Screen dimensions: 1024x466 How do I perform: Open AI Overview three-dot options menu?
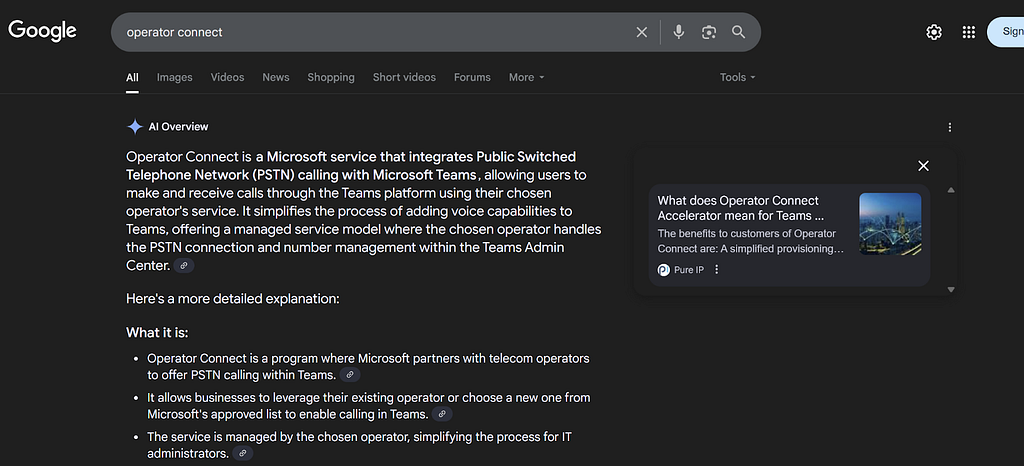coord(950,127)
